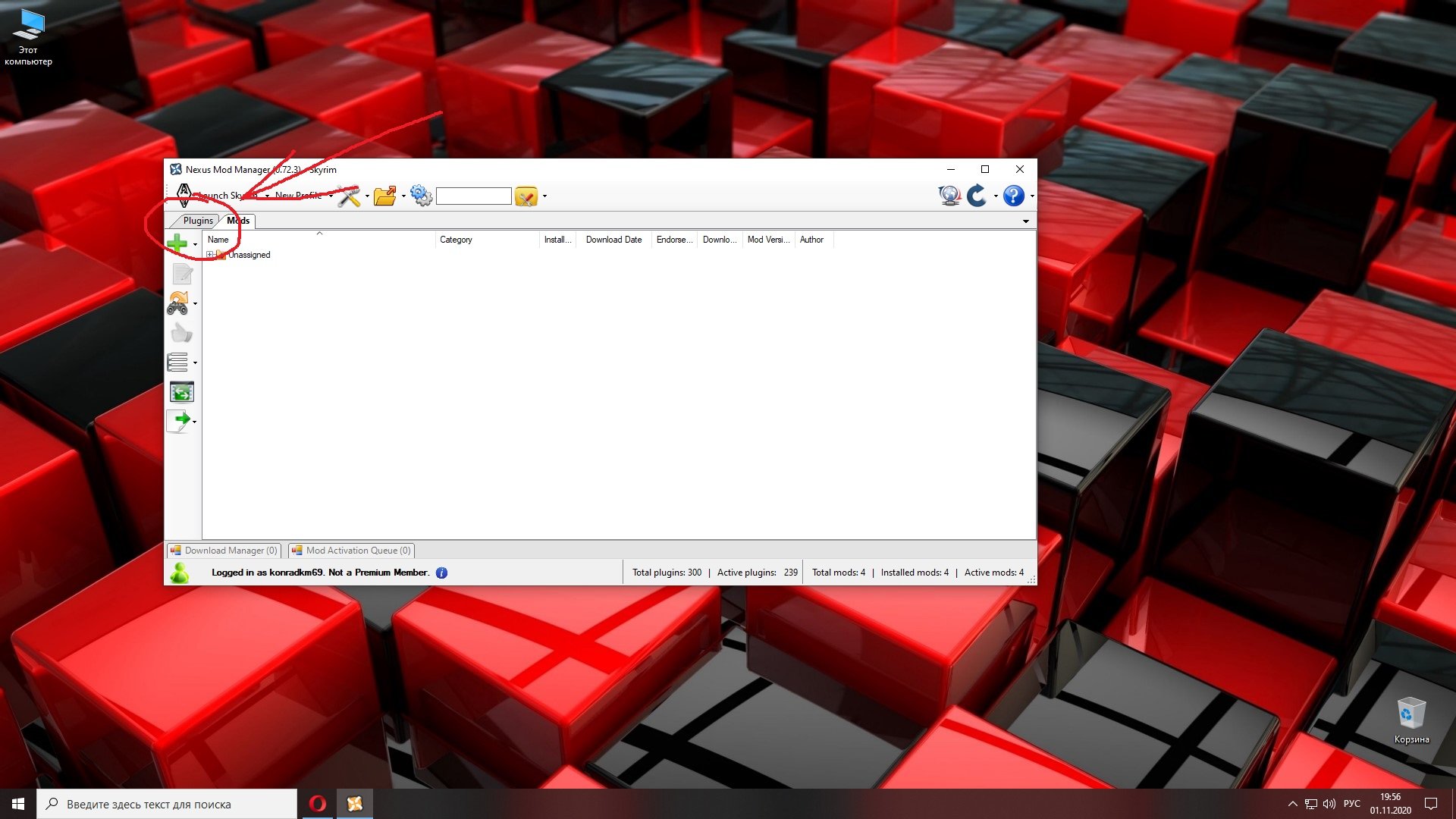The height and width of the screenshot is (819, 1456).
Task: Open Settings with the blue gears icon
Action: coord(421,196)
